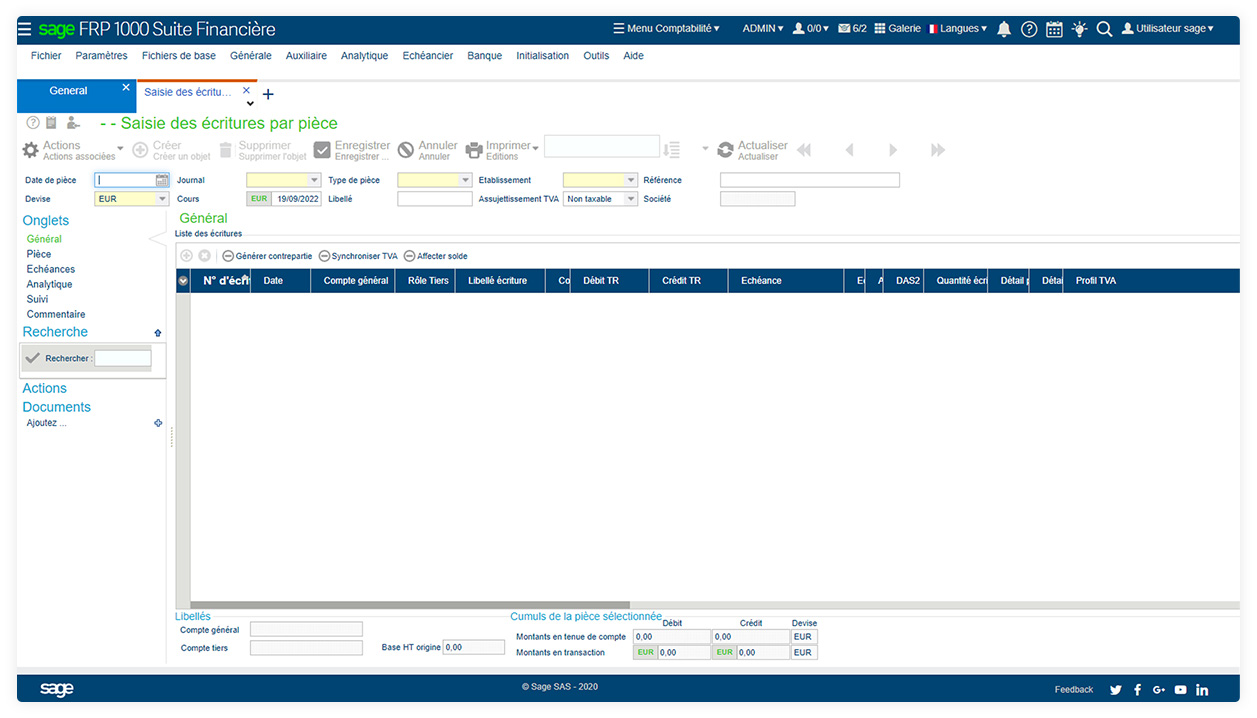Click the clipboard icon below the tabs

[x=51, y=123]
